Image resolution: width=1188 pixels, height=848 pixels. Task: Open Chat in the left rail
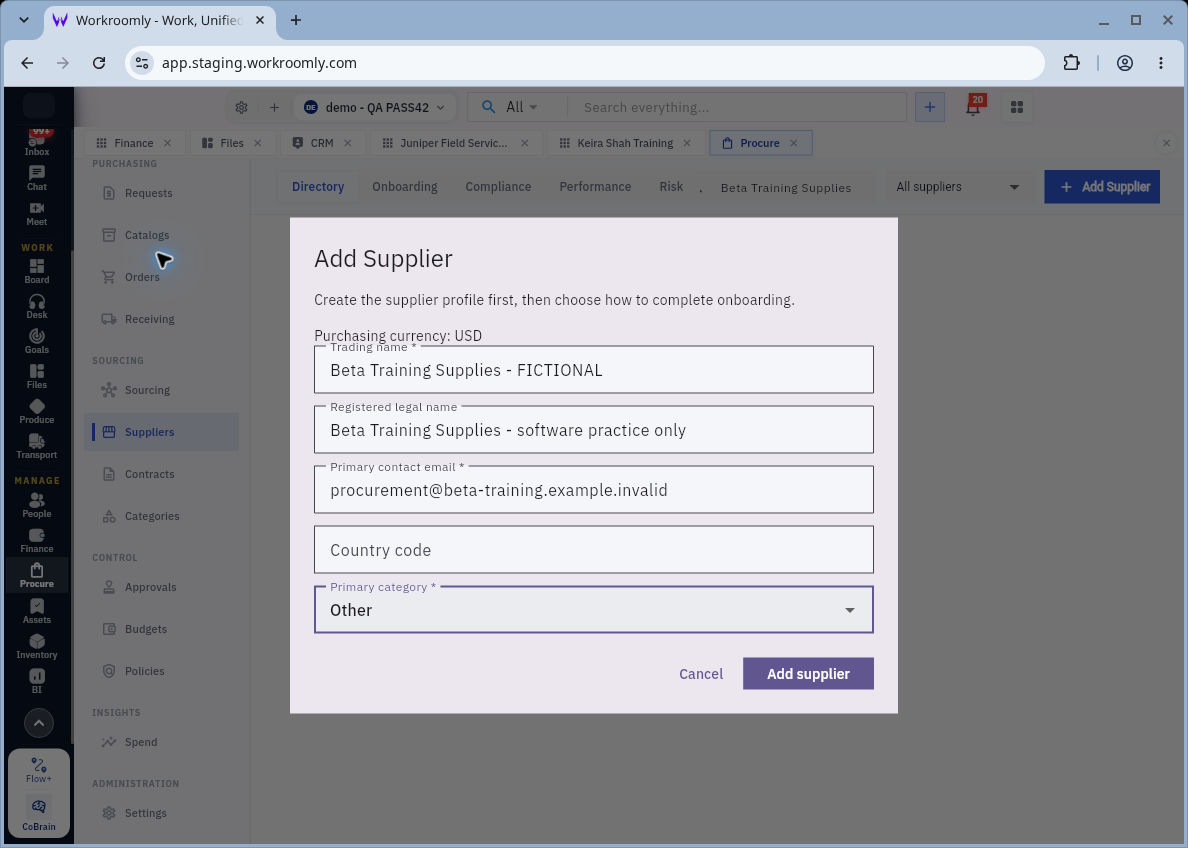pos(36,178)
